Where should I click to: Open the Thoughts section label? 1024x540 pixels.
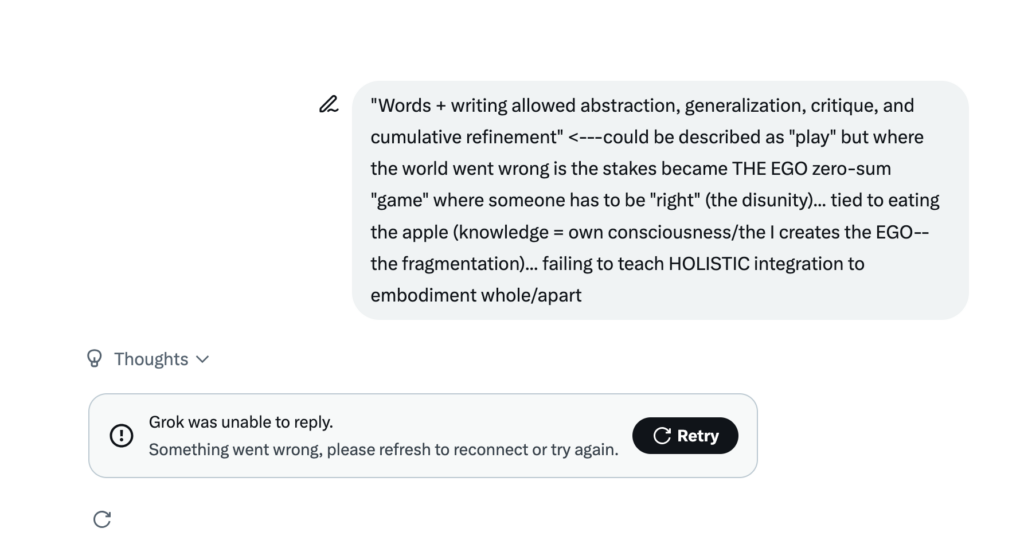click(x=151, y=359)
